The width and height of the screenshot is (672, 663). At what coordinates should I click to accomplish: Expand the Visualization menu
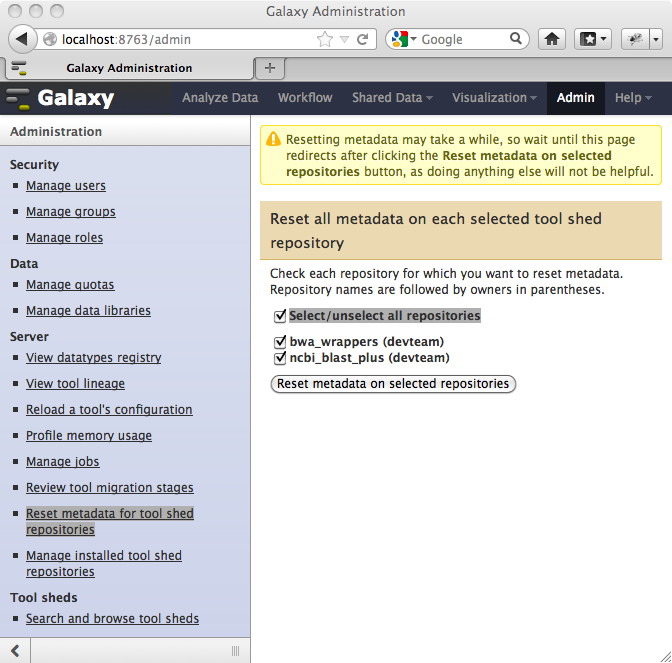pyautogui.click(x=494, y=98)
